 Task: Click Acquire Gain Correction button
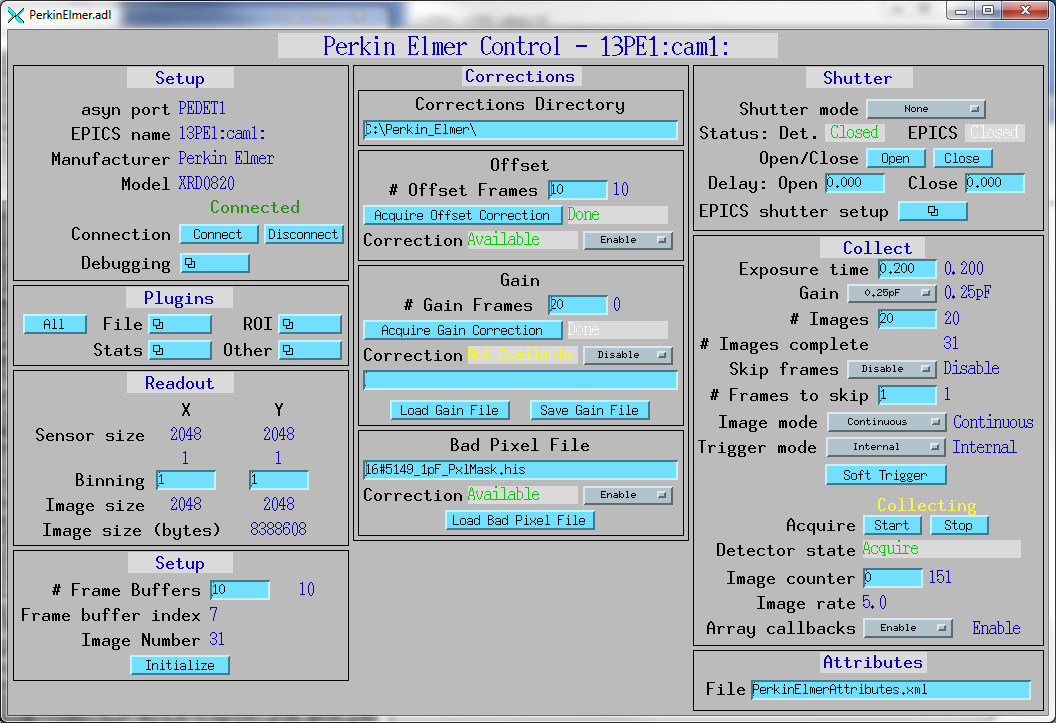click(463, 331)
